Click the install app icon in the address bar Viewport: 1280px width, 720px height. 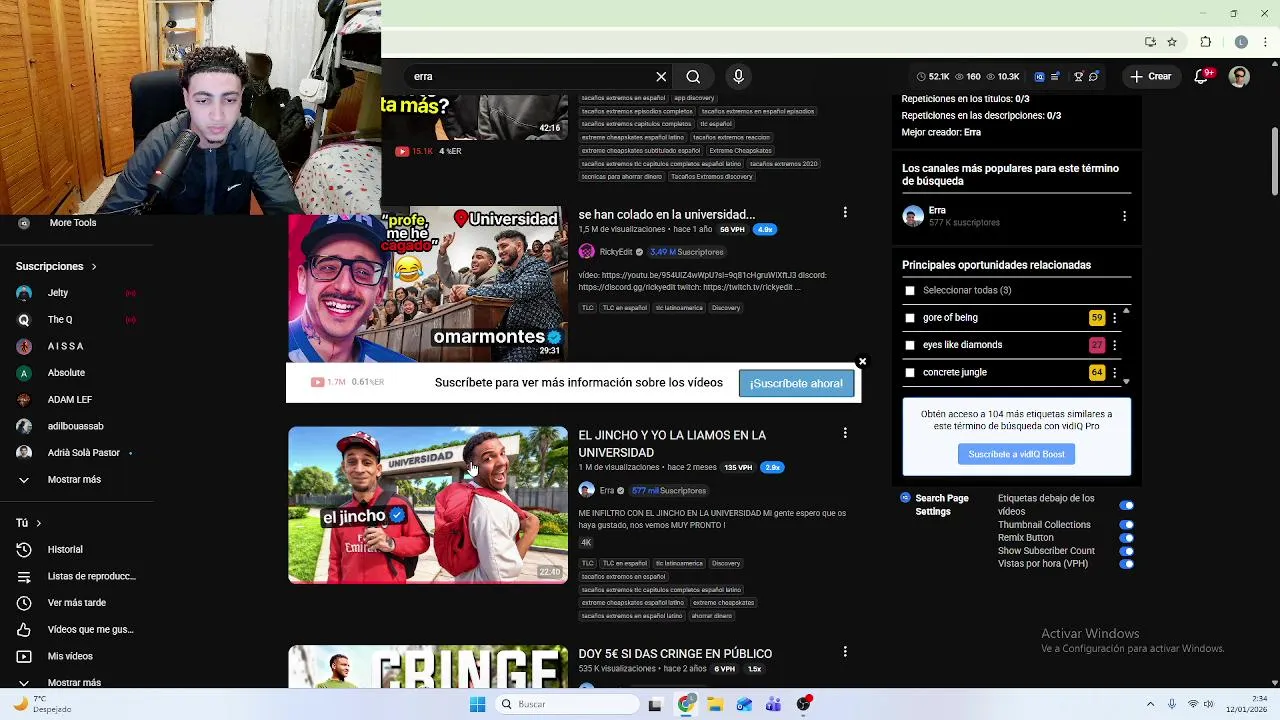point(1150,42)
